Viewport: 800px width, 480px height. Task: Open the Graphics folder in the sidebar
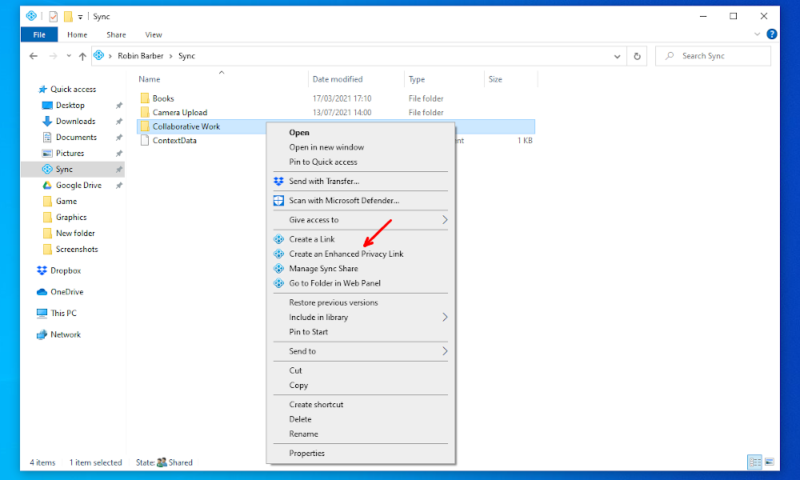[71, 217]
